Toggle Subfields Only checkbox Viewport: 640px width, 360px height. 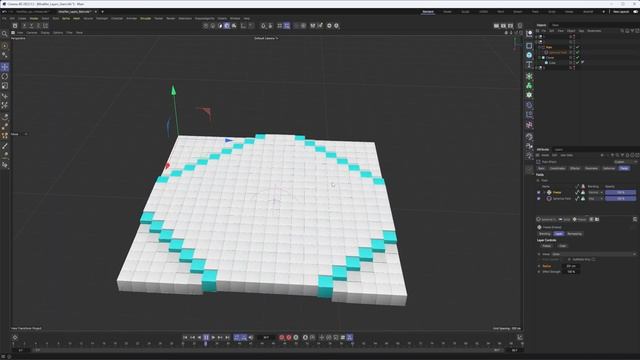pos(593,259)
